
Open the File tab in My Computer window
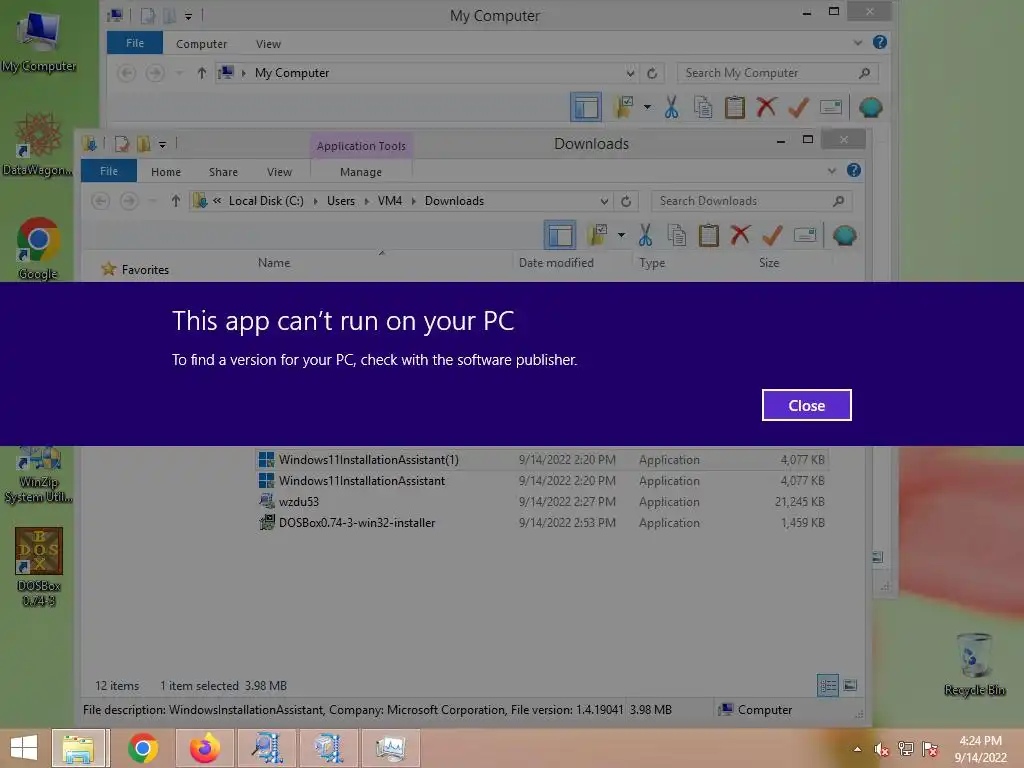click(135, 43)
